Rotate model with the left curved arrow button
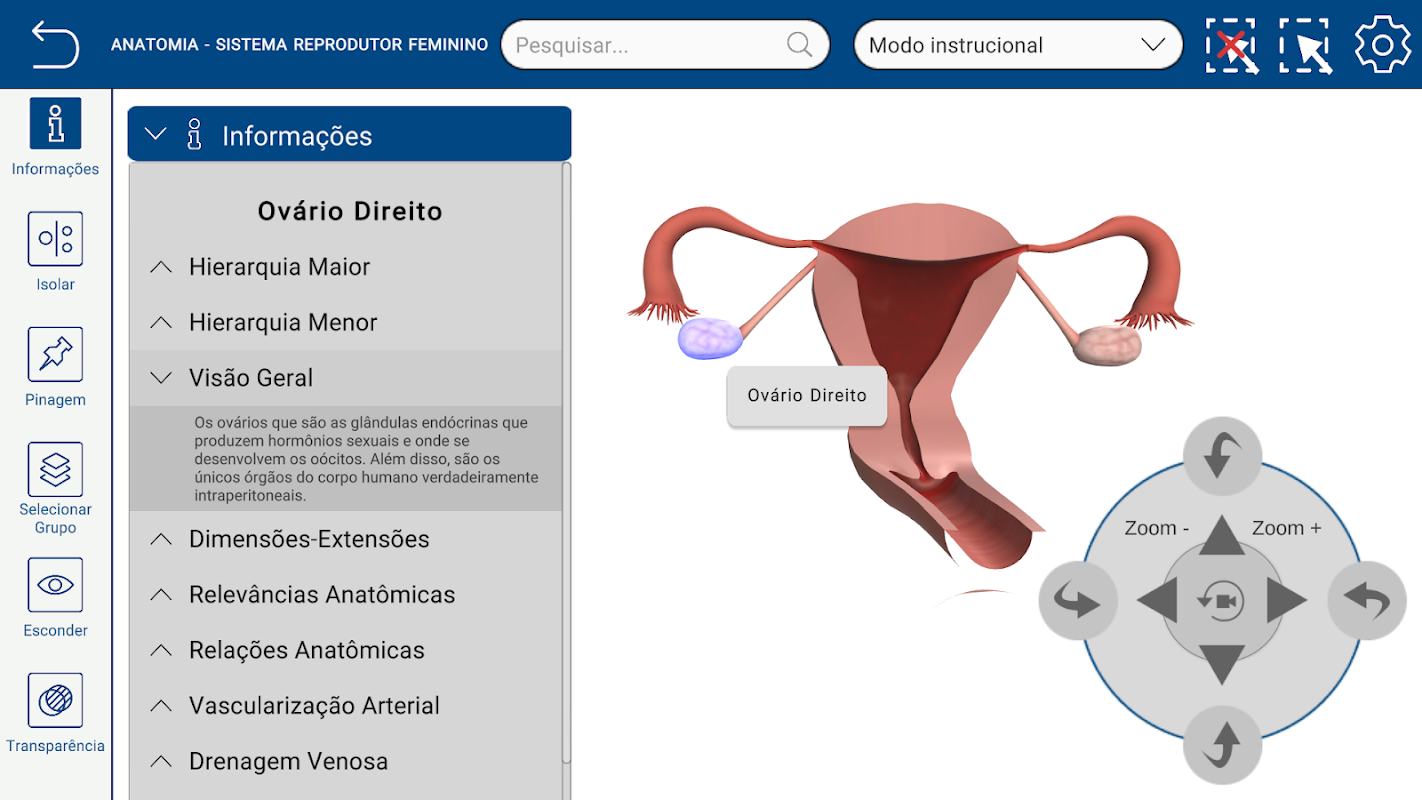Image resolution: width=1422 pixels, height=800 pixels. [x=1078, y=601]
